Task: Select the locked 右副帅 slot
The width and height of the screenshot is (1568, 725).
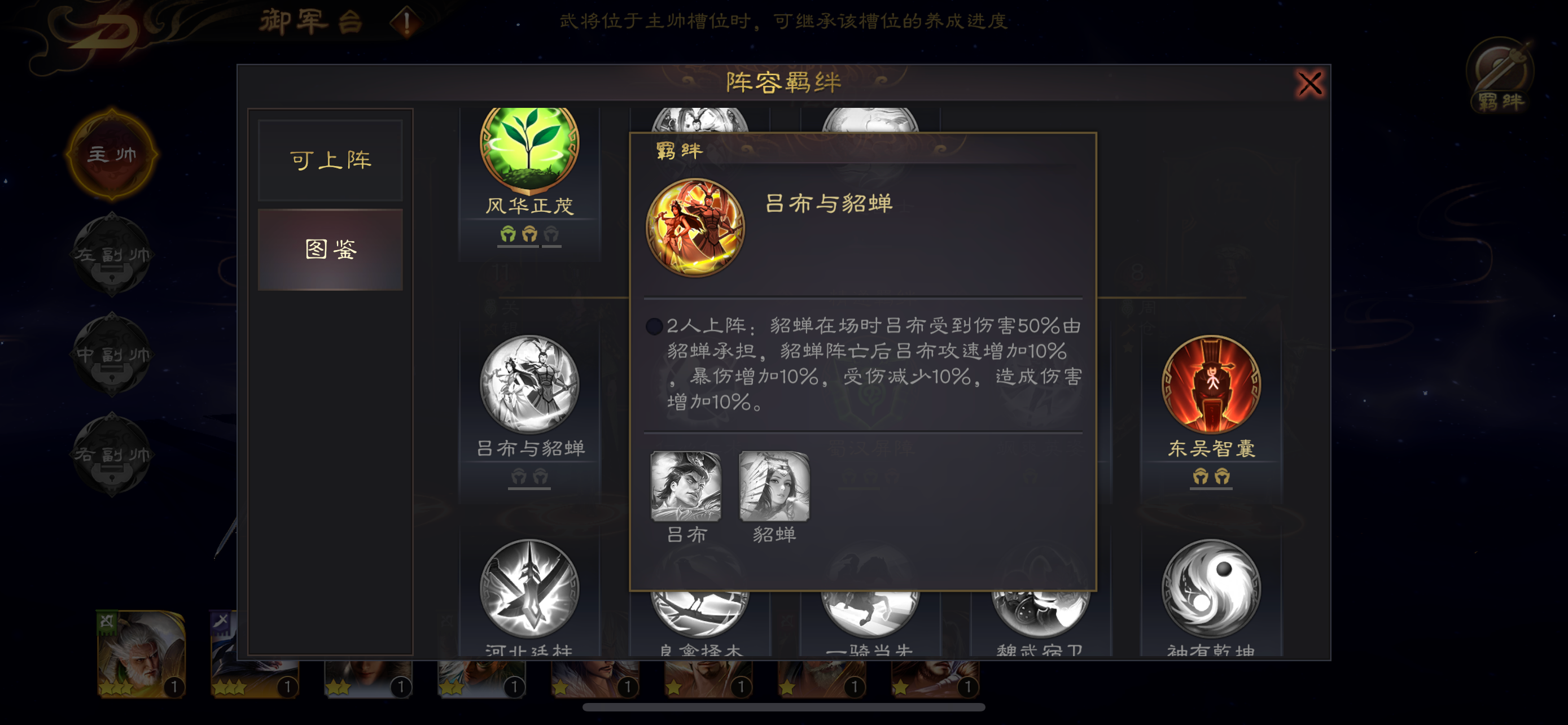Action: (x=111, y=454)
